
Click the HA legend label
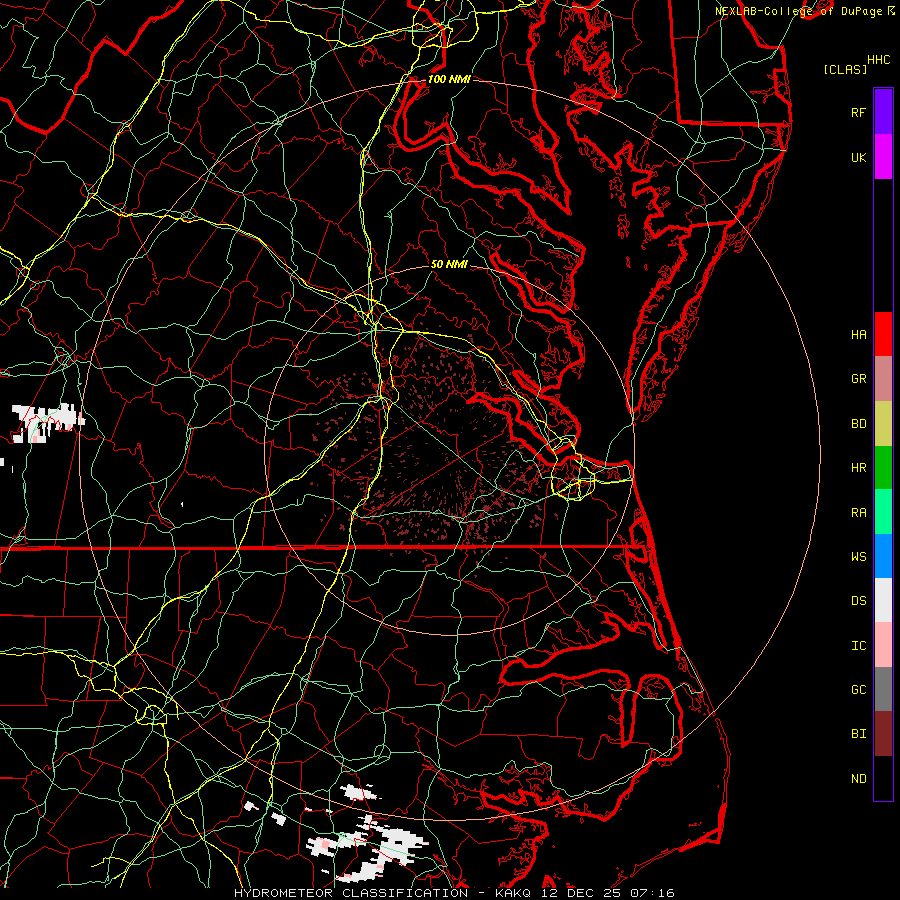click(x=858, y=334)
